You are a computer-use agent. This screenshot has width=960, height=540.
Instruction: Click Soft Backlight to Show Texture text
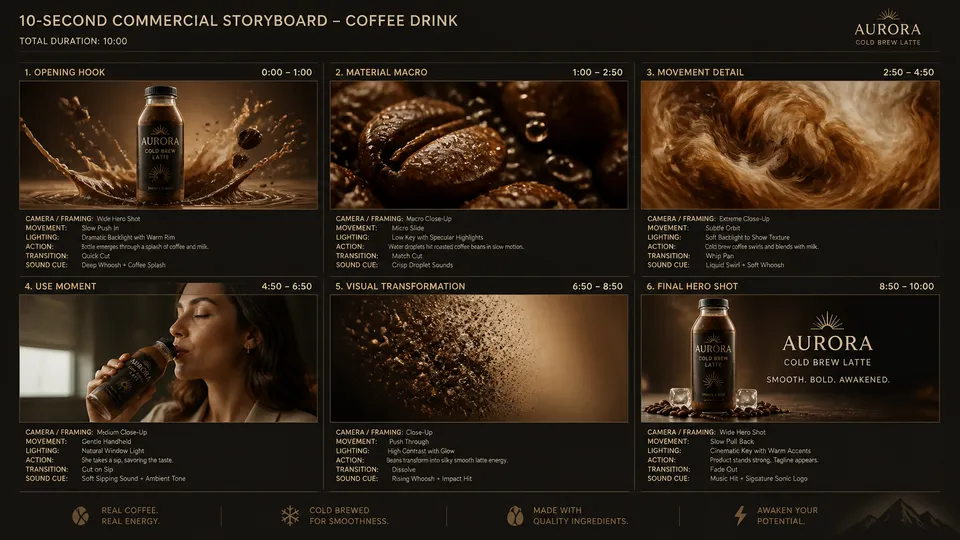747,237
